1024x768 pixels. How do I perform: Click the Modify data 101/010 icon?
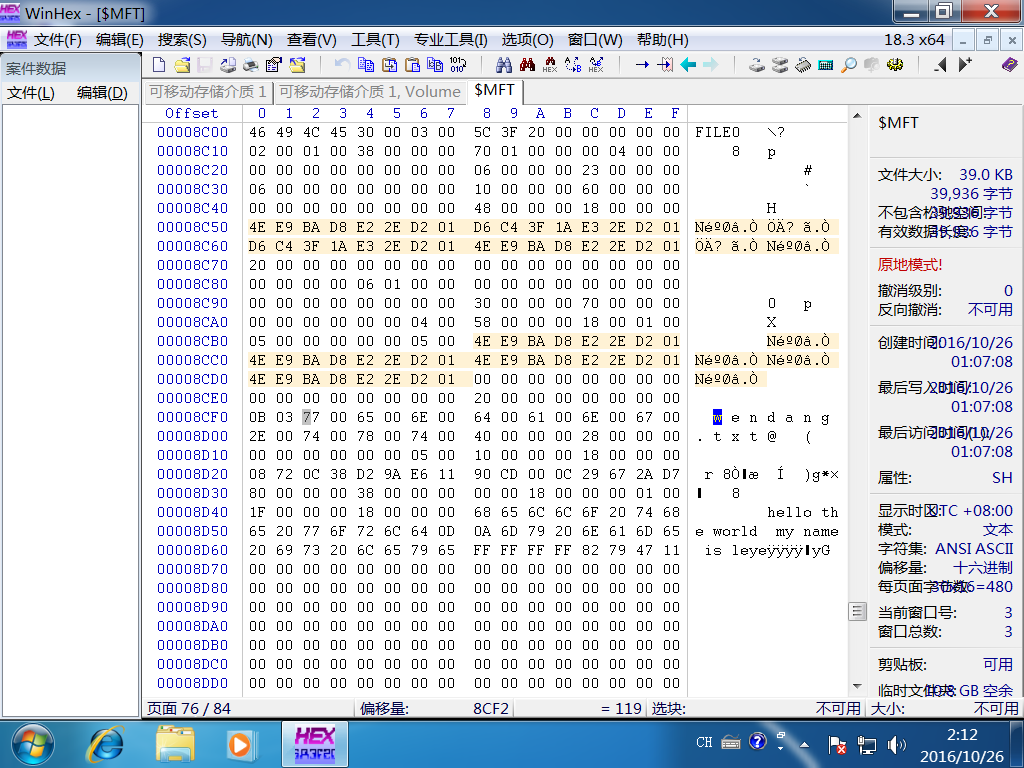tap(458, 64)
